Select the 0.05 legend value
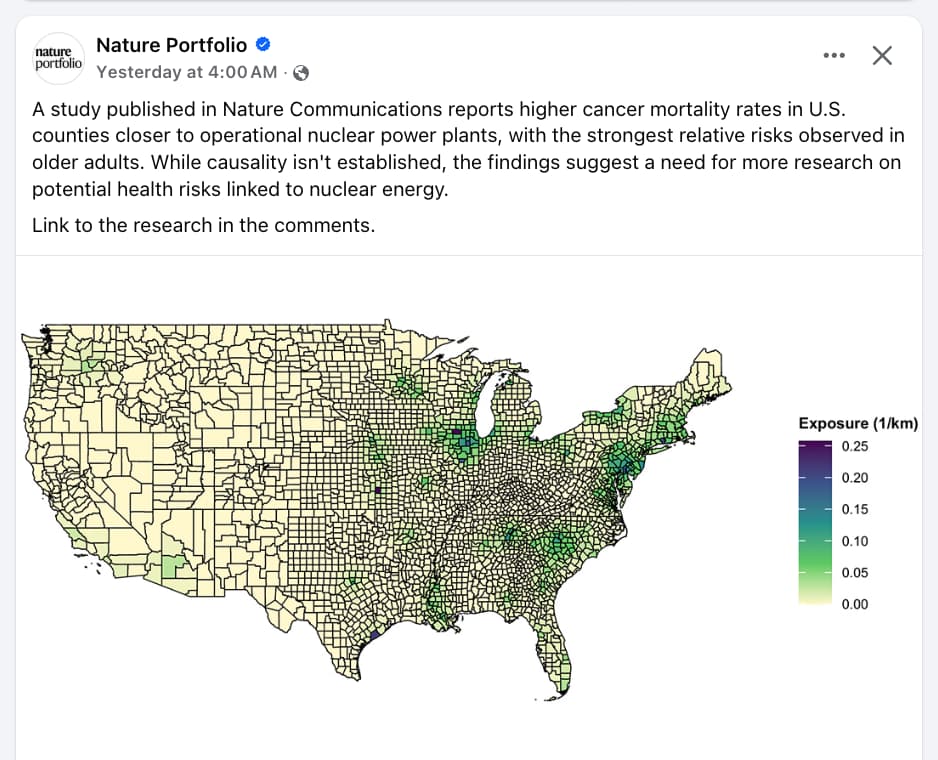The width and height of the screenshot is (938, 760). (x=855, y=573)
